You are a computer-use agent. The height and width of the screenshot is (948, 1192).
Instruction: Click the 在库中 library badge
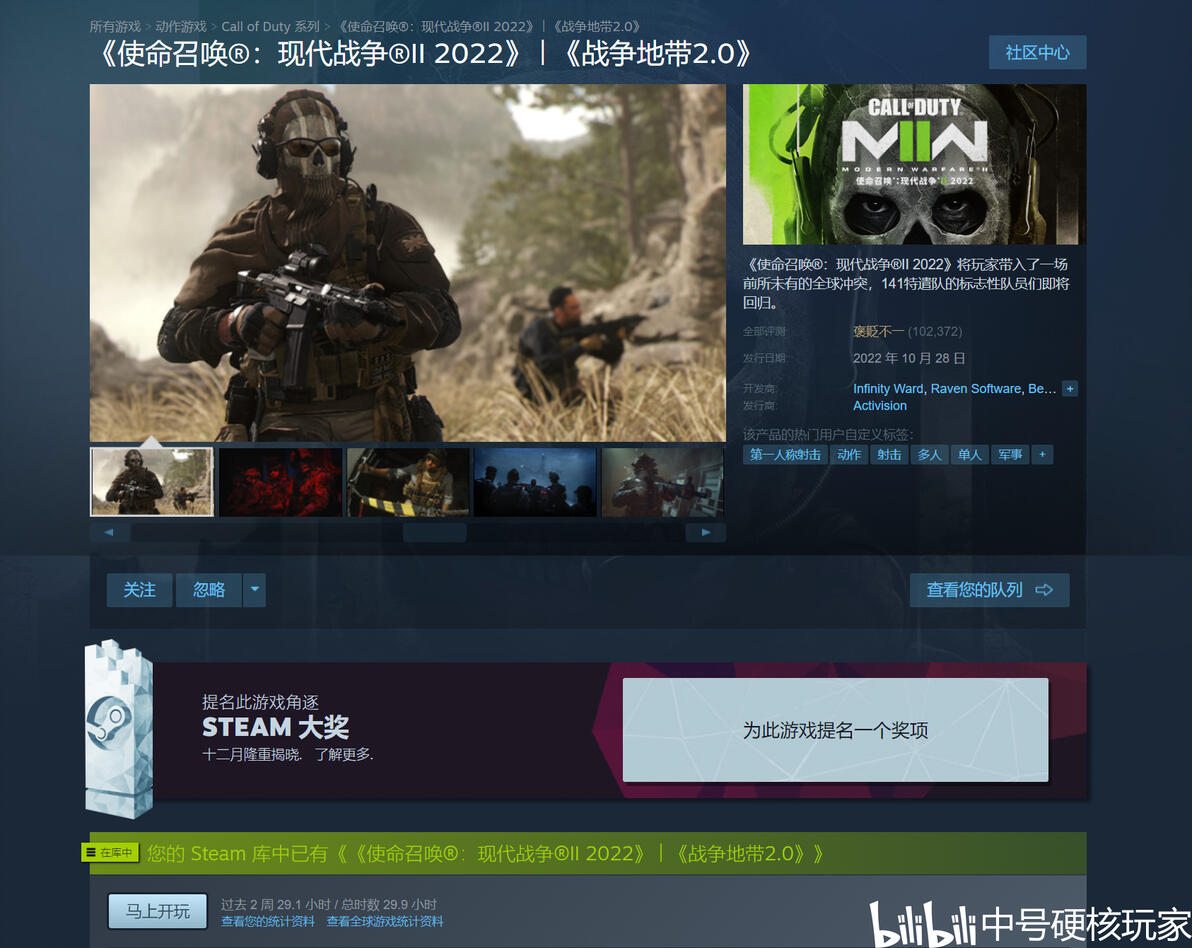(x=110, y=853)
